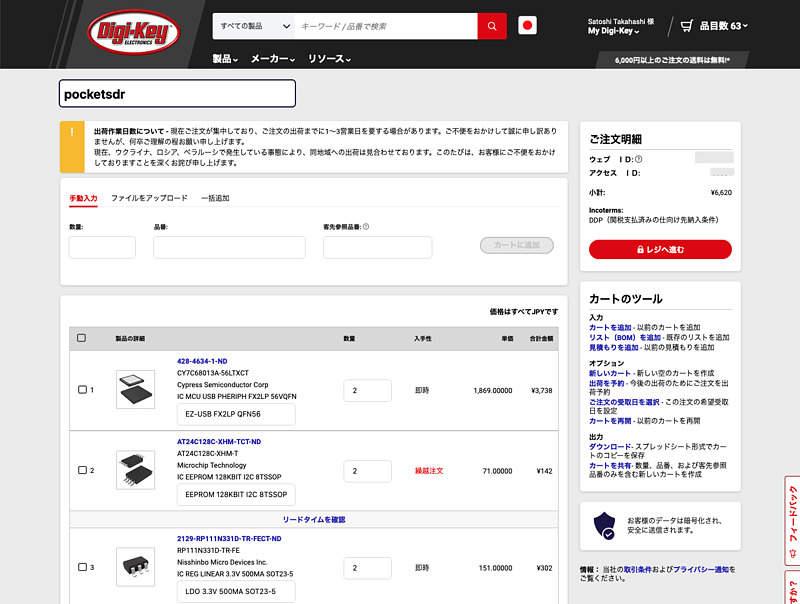Switch to the 一括追加 tab
The height and width of the screenshot is (604, 800).
(x=215, y=198)
